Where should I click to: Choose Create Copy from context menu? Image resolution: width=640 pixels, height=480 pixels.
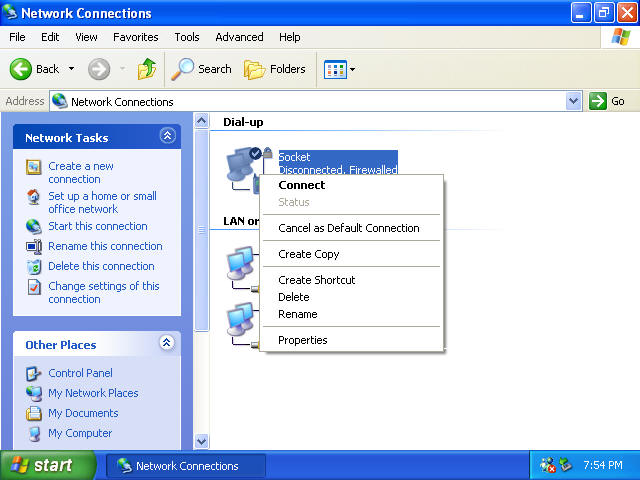(352, 254)
